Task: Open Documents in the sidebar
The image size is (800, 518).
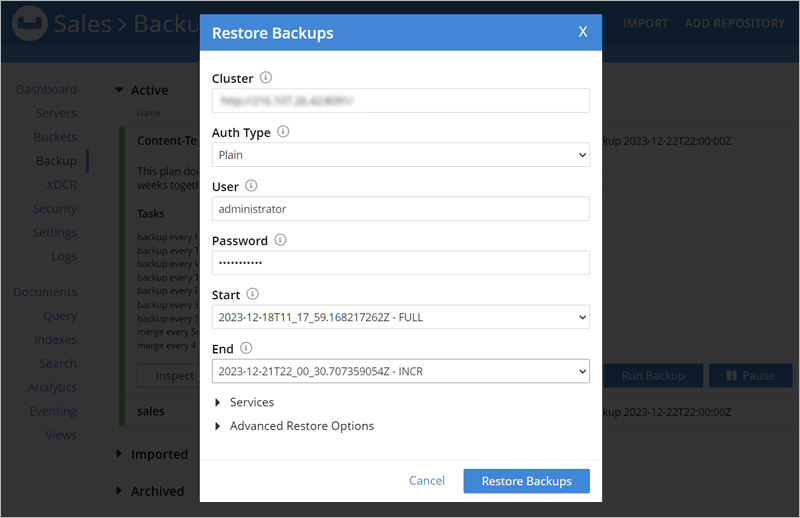Action: coord(45,292)
